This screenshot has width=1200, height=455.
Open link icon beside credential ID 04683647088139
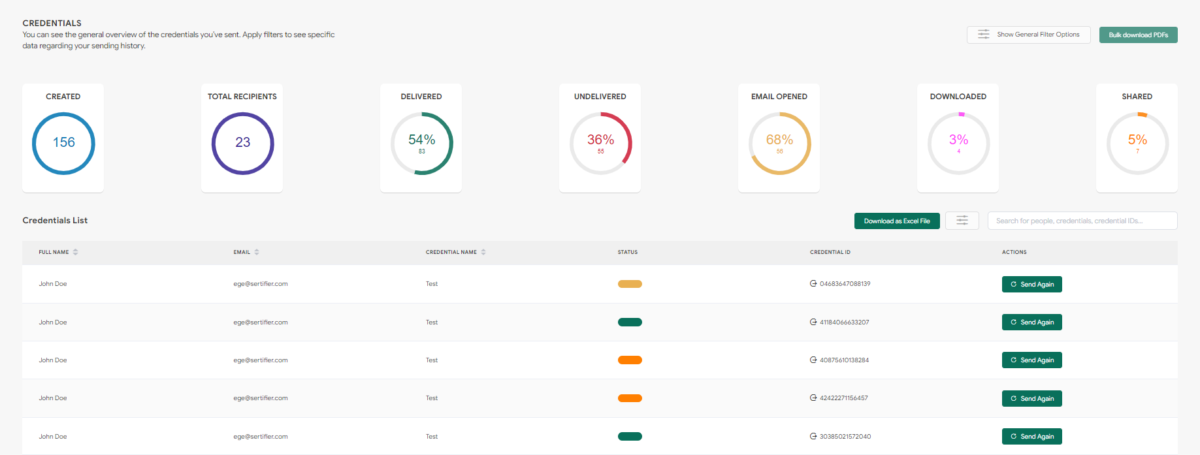(x=813, y=284)
